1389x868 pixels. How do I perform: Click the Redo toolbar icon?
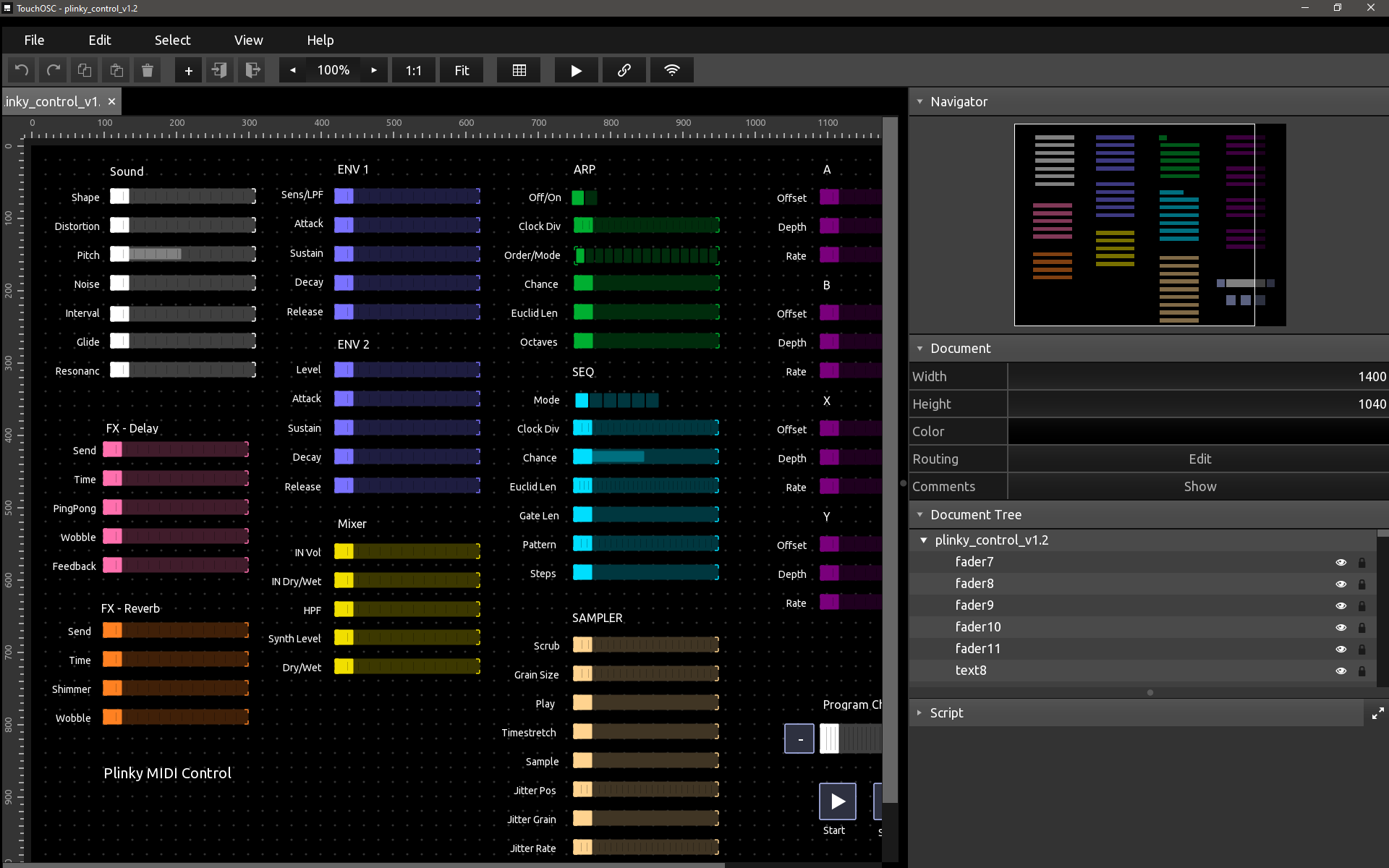53,70
